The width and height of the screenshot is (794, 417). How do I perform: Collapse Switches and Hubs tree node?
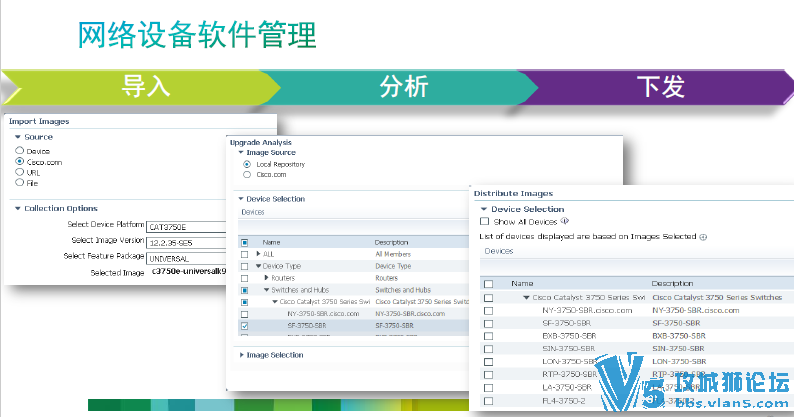tap(266, 290)
